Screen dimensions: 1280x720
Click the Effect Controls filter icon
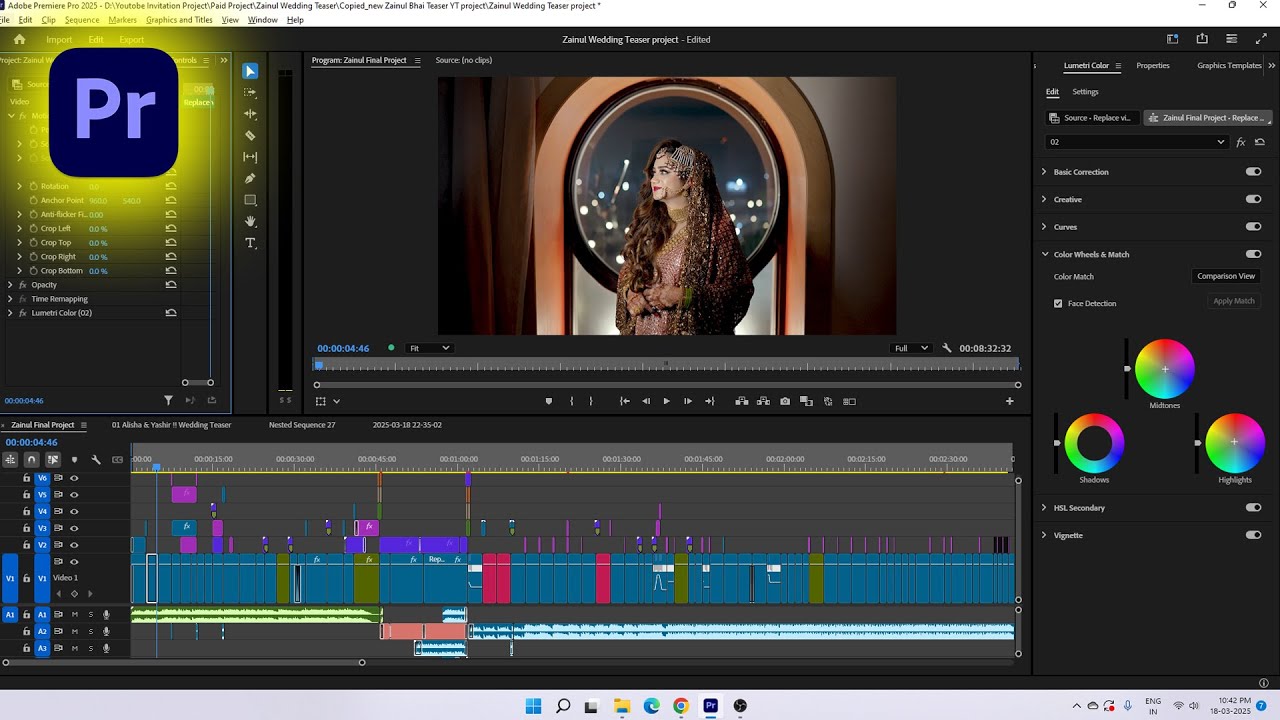pos(168,400)
